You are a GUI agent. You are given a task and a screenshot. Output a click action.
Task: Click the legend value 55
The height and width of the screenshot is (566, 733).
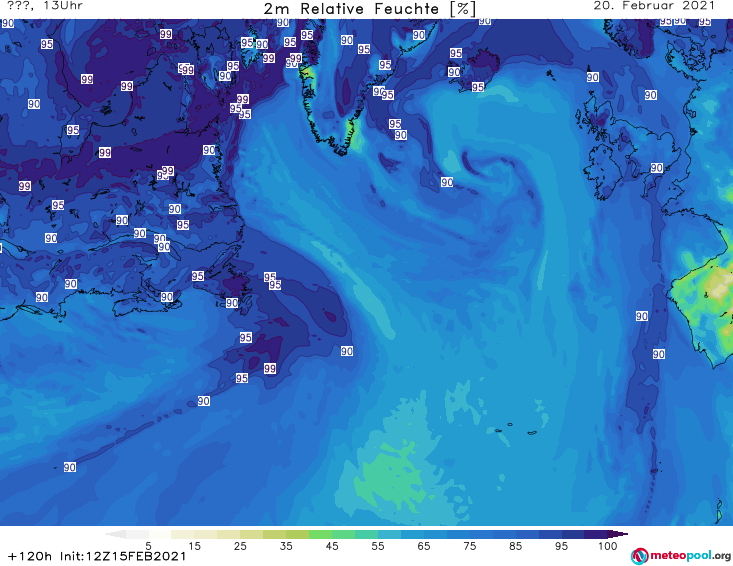[x=378, y=546]
